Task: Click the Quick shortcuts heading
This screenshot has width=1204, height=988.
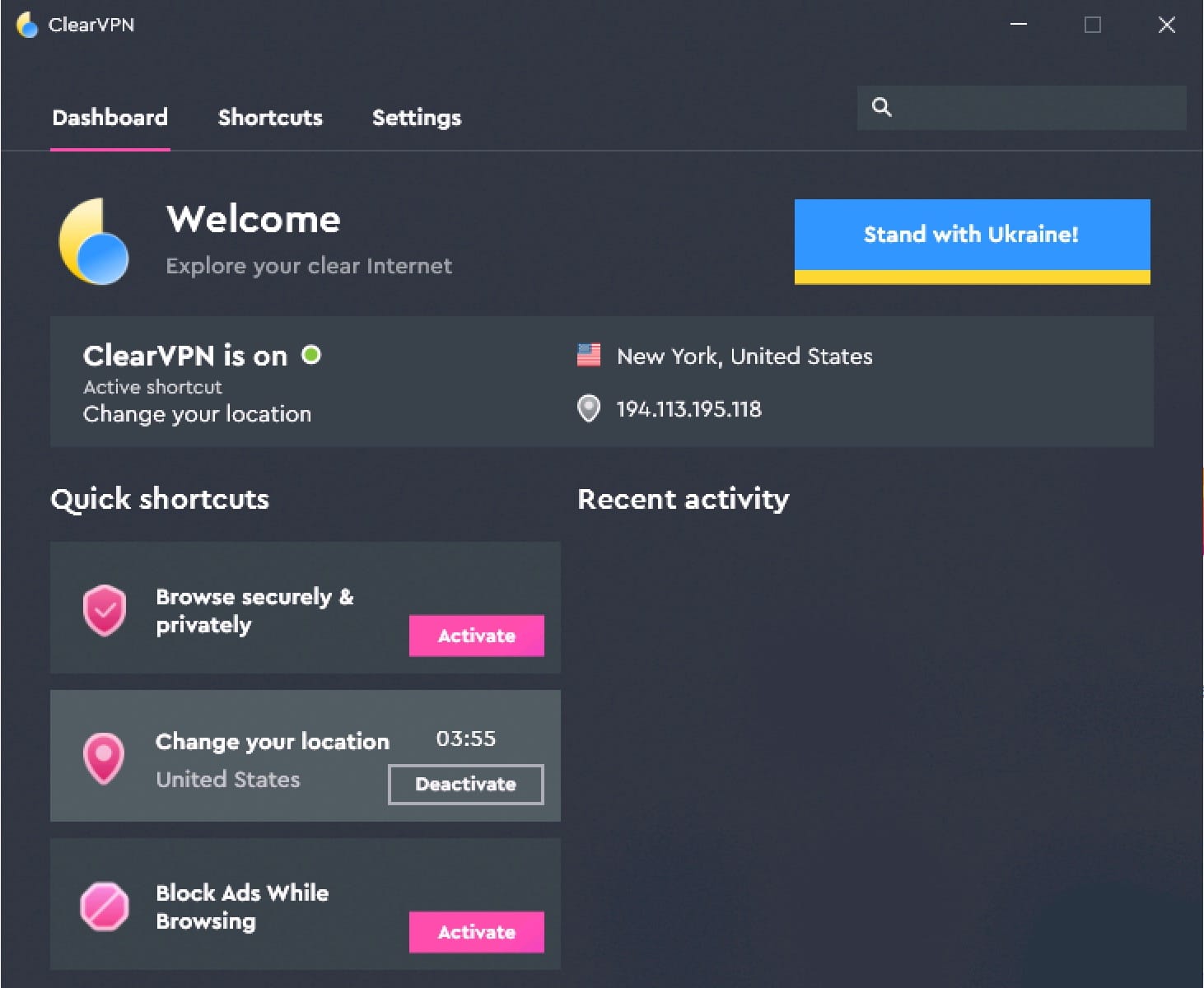Action: 160,499
